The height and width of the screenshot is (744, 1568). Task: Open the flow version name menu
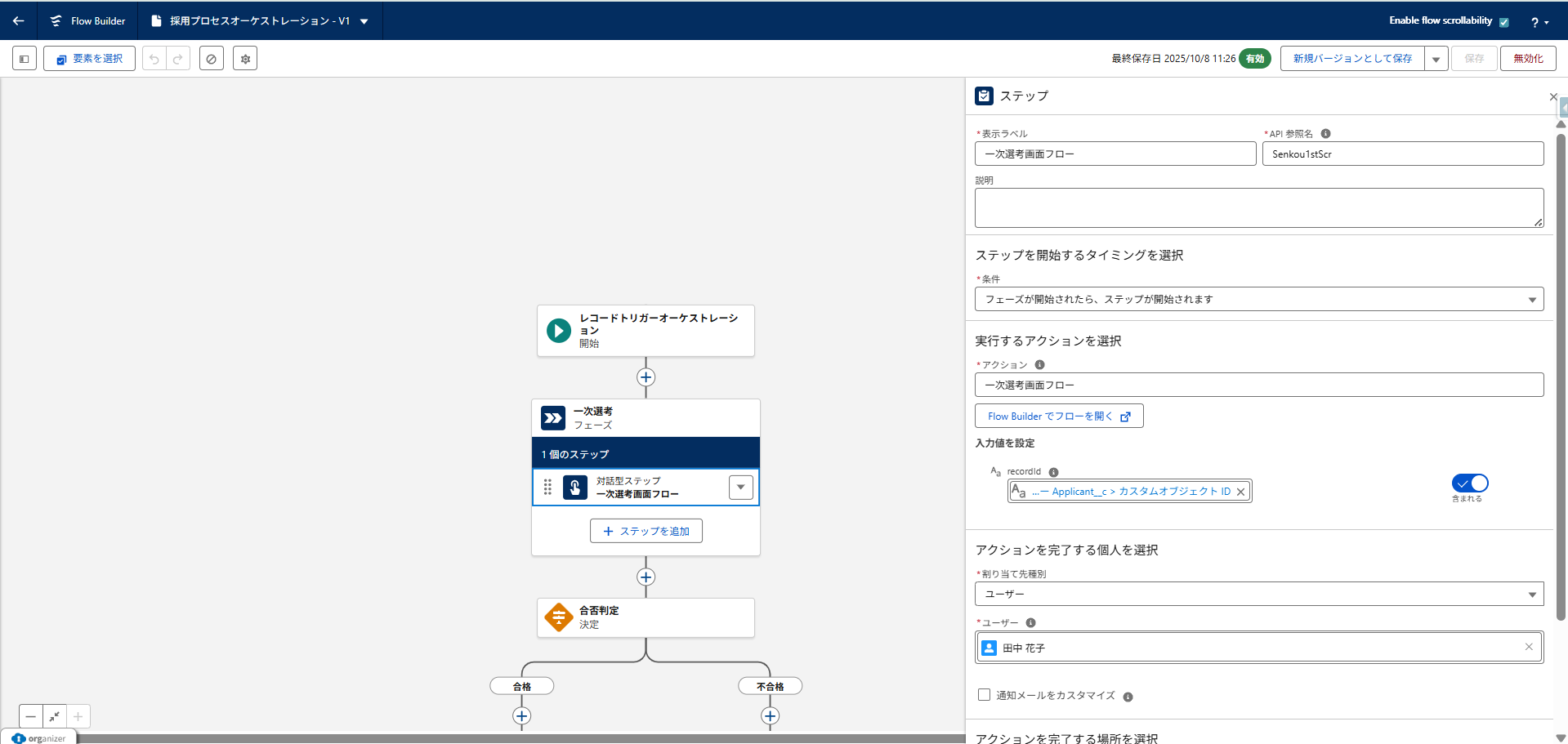(x=364, y=21)
